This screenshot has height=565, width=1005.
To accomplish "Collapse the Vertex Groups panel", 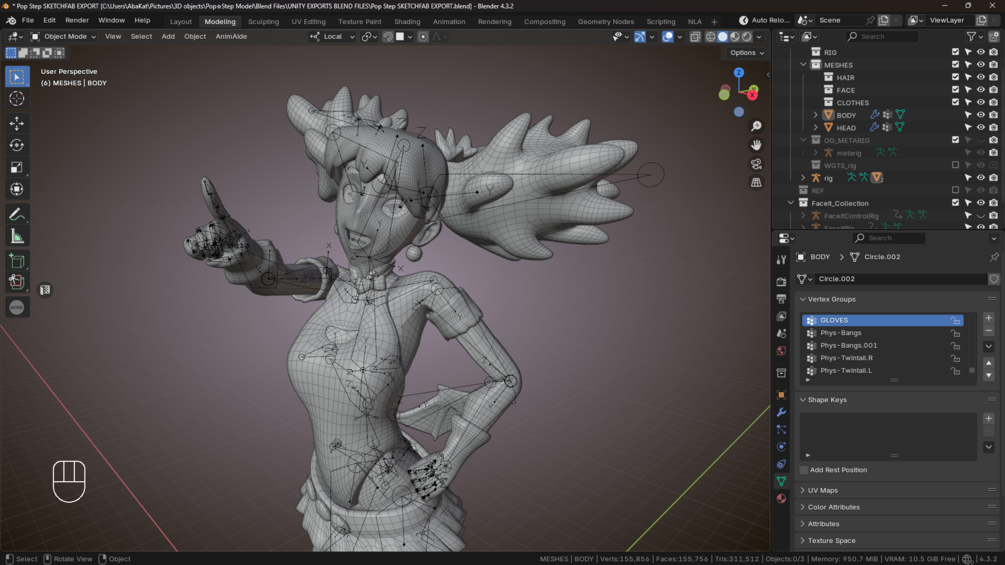I will click(x=803, y=299).
